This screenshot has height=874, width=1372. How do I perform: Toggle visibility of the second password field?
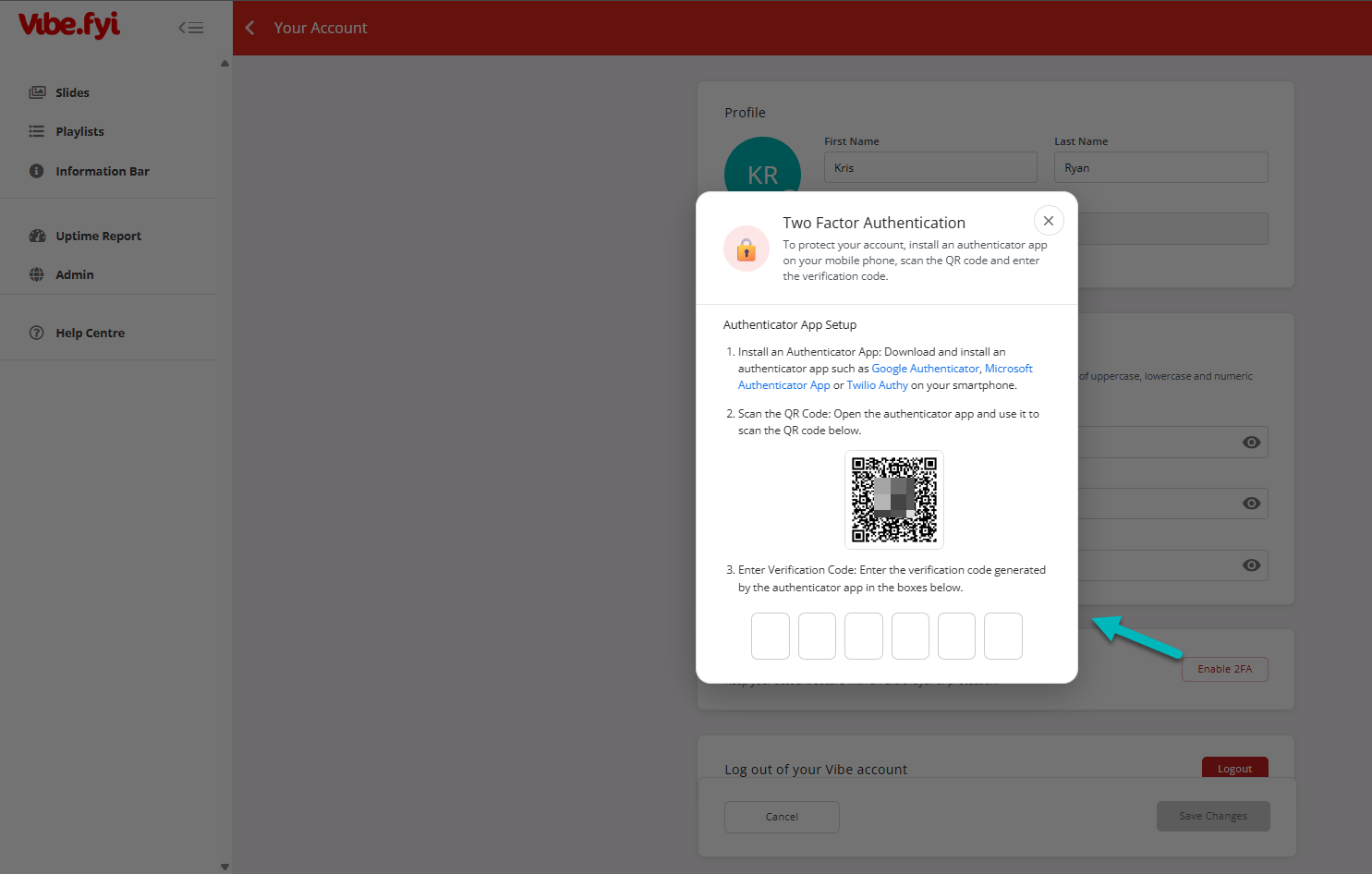pos(1252,504)
